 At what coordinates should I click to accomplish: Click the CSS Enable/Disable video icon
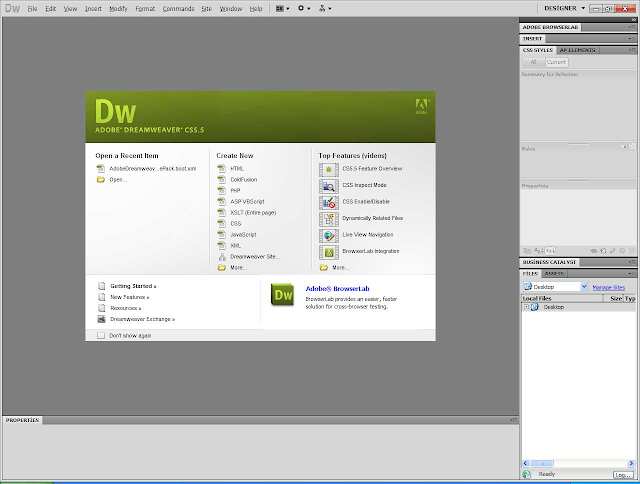[x=329, y=202]
